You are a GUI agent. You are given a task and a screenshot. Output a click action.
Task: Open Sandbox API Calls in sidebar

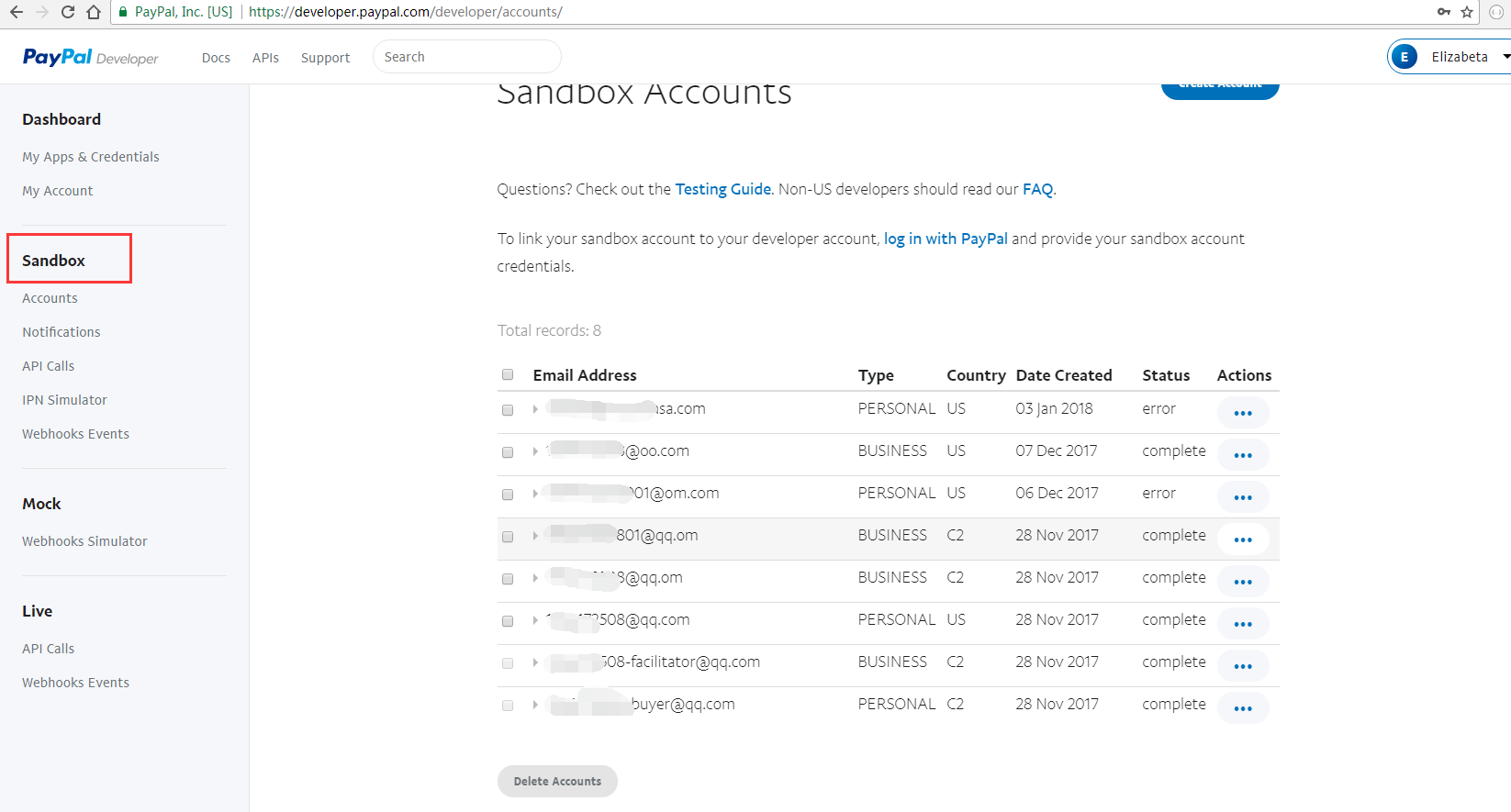[x=49, y=366]
